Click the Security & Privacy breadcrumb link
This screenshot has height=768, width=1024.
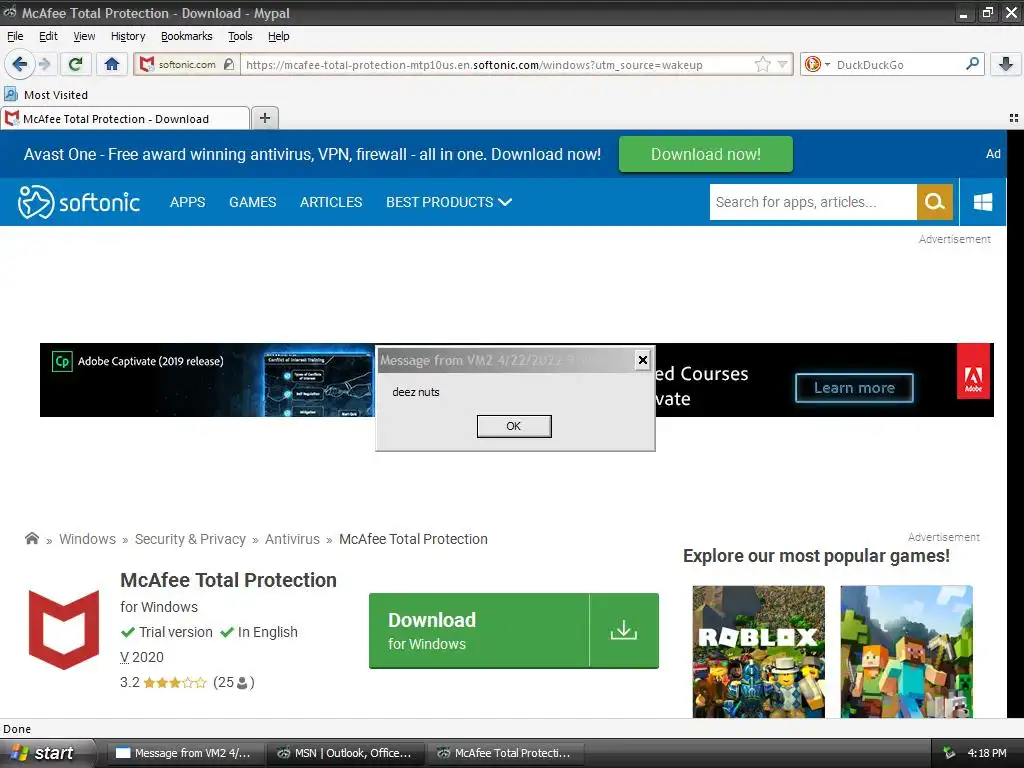click(x=190, y=539)
